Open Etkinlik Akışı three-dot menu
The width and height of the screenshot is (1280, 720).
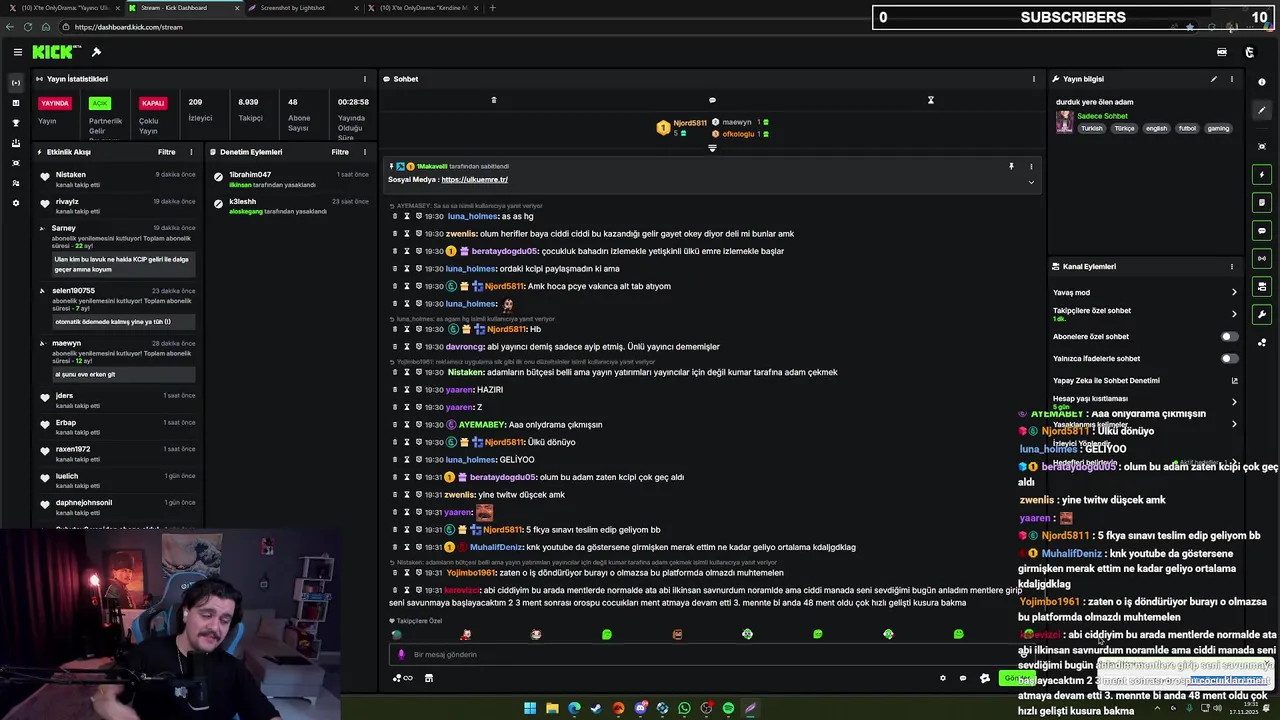191,152
